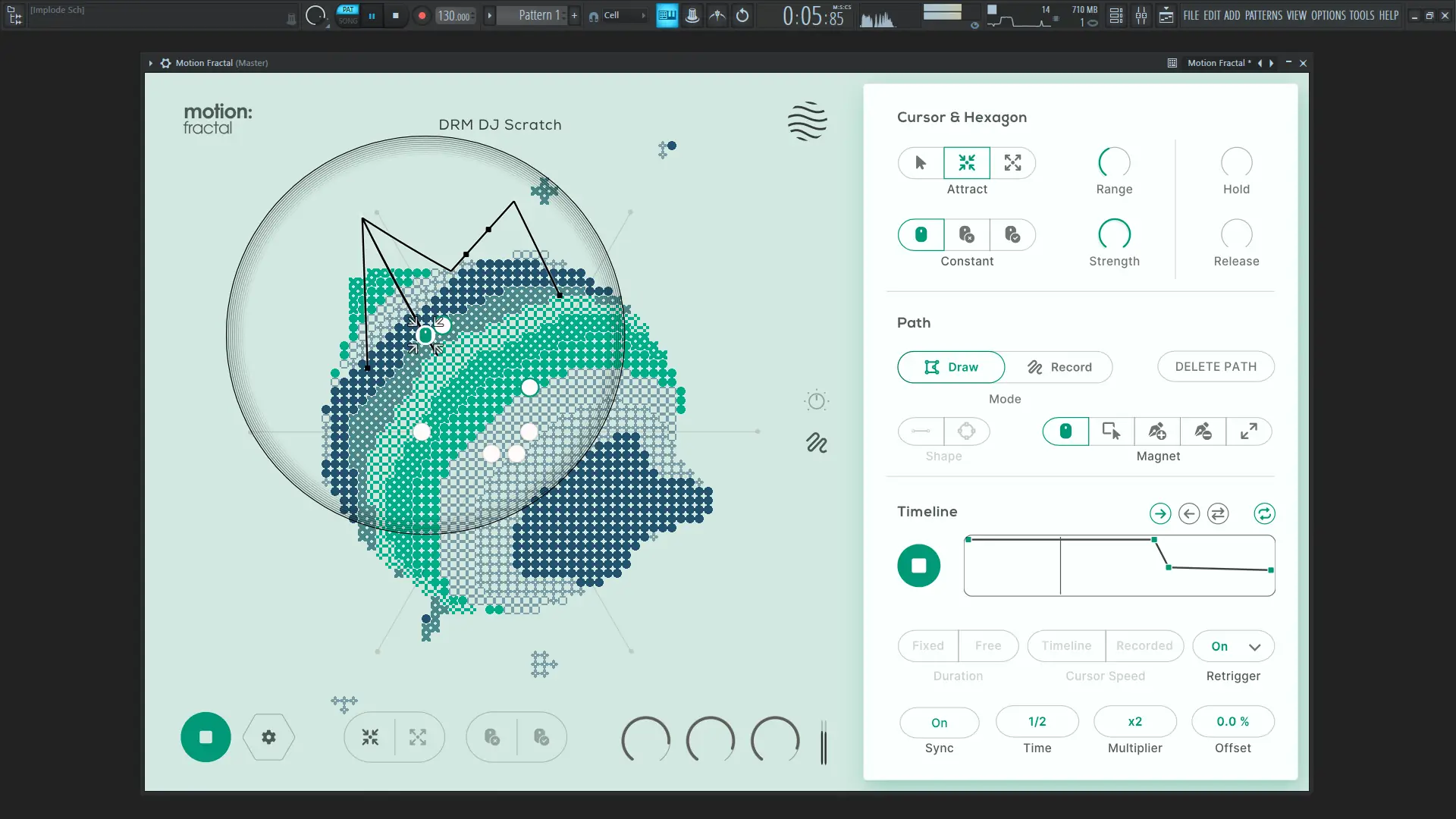Select Free duration option
Image resolution: width=1456 pixels, height=819 pixels.
pos(987,646)
